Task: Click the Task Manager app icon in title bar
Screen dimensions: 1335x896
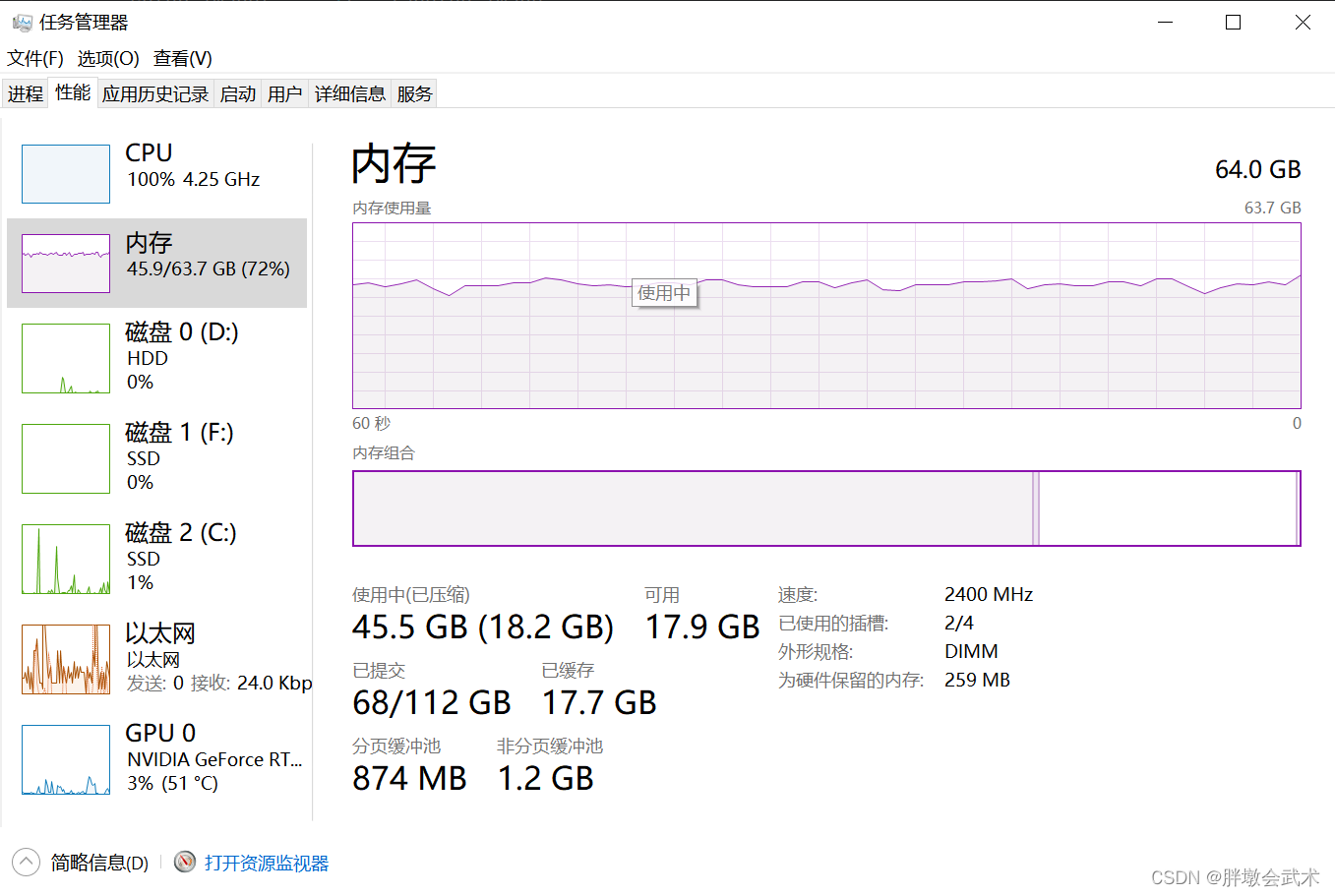Action: [22, 22]
